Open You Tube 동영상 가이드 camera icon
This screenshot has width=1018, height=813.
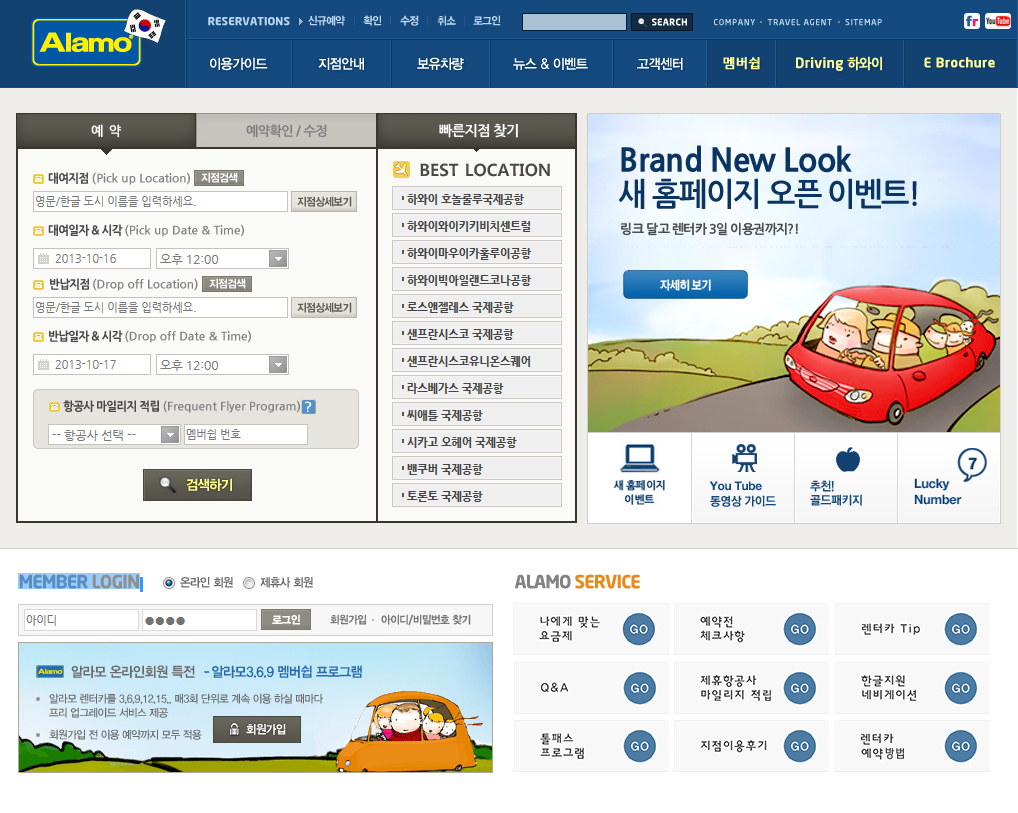[744, 458]
